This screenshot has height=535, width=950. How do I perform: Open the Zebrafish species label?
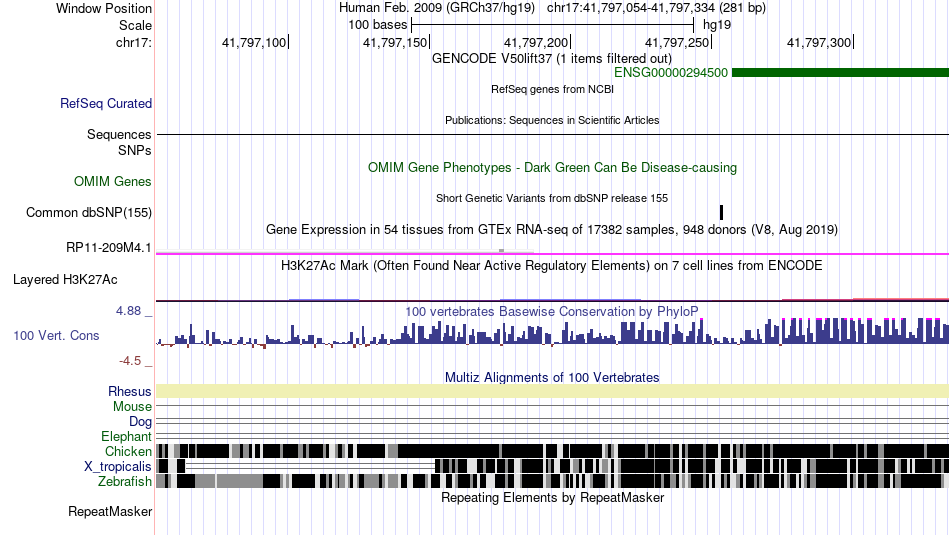[x=125, y=482]
